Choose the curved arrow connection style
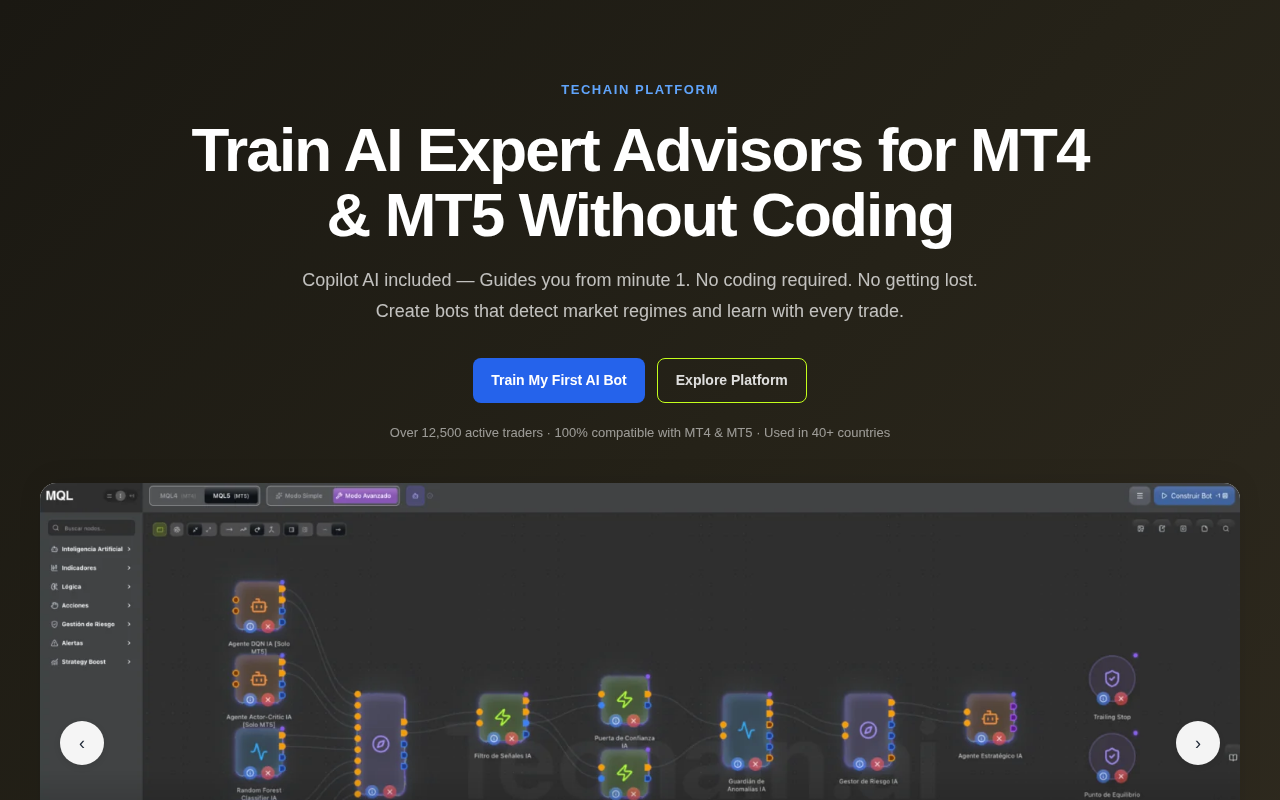 pos(257,530)
